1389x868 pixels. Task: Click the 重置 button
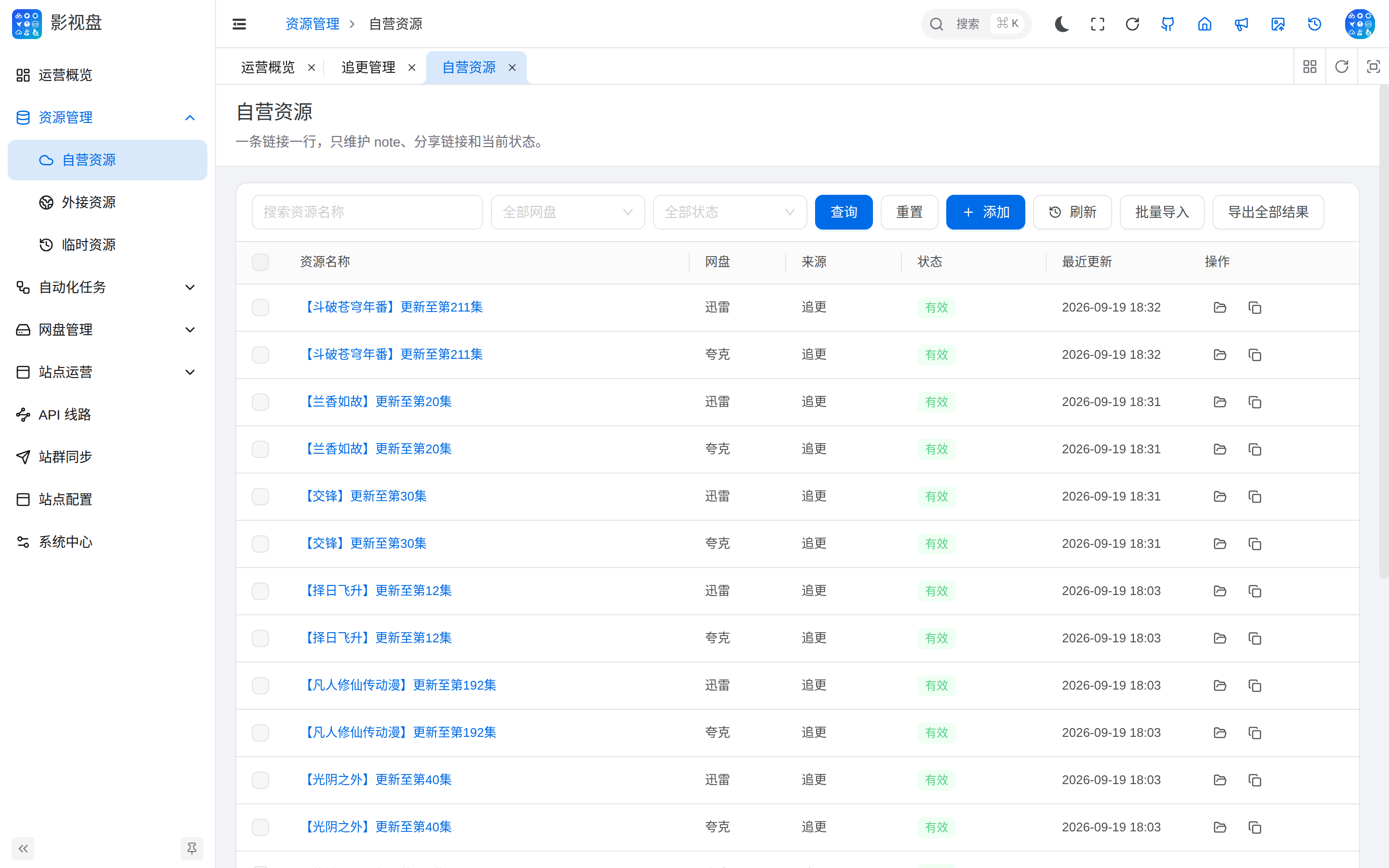coord(909,212)
